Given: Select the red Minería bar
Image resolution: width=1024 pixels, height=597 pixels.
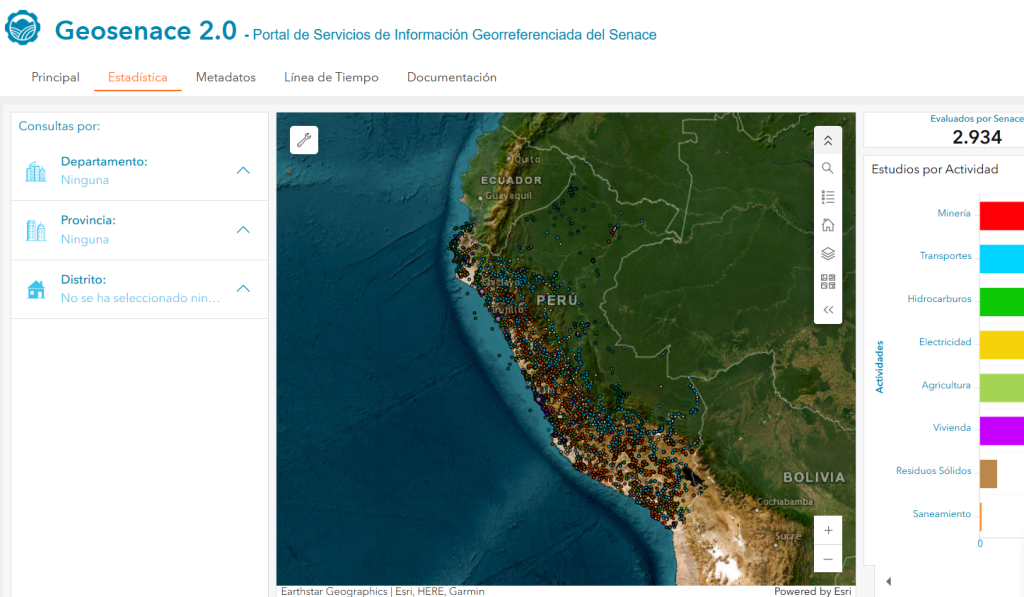Looking at the screenshot, I should pyautogui.click(x=1002, y=216).
